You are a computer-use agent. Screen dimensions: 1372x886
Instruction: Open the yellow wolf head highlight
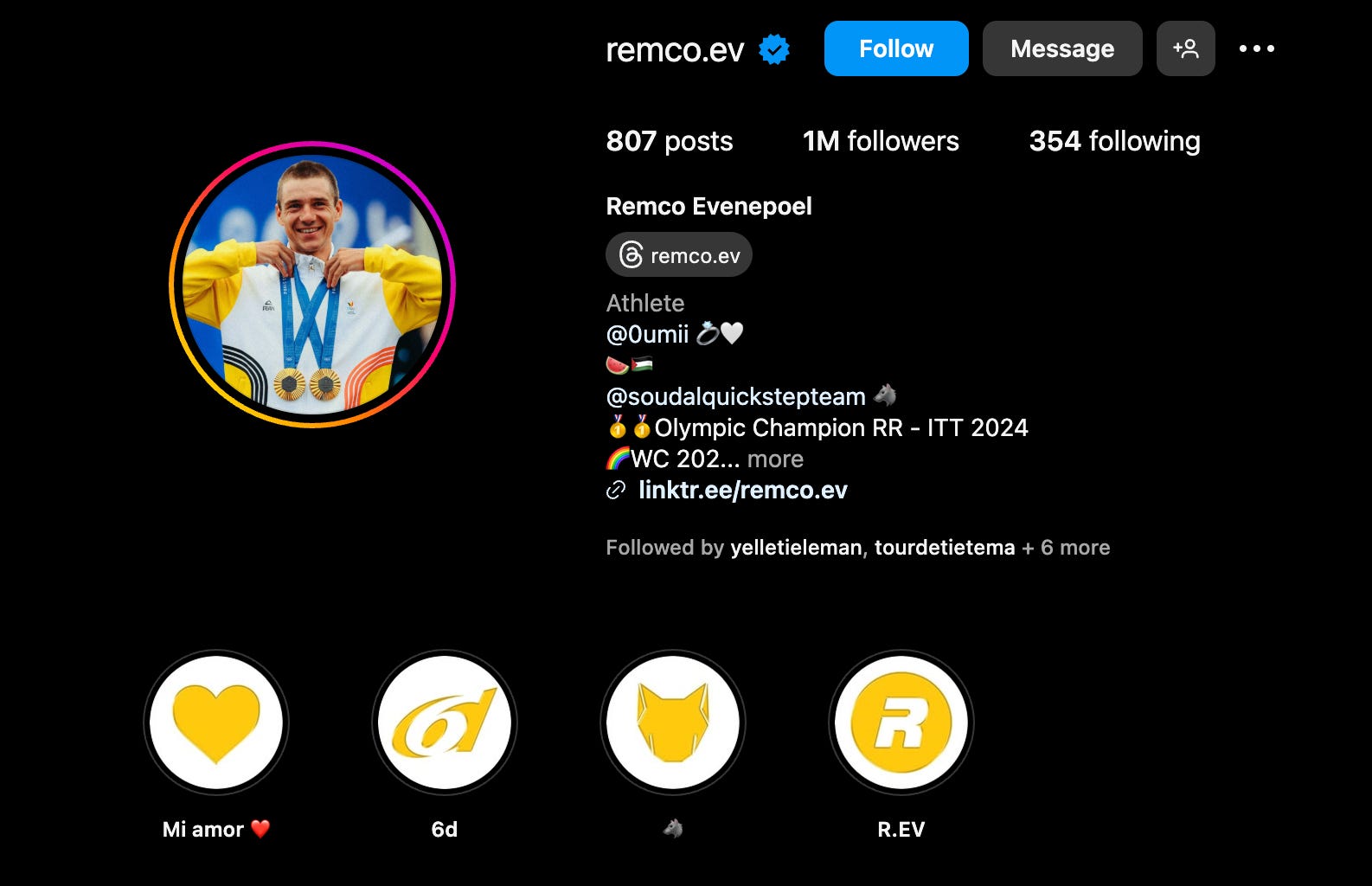pyautogui.click(x=673, y=722)
